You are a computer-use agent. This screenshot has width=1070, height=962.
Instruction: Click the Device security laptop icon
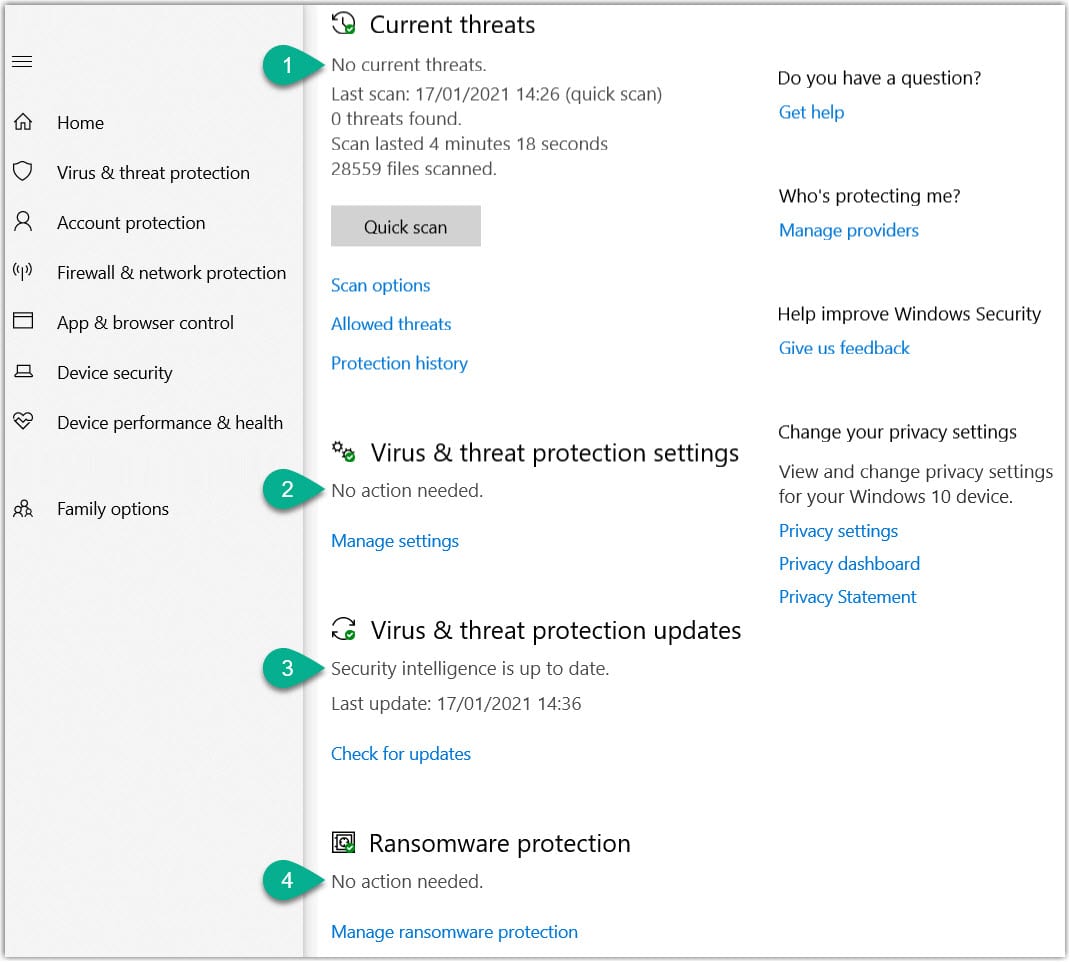(23, 372)
